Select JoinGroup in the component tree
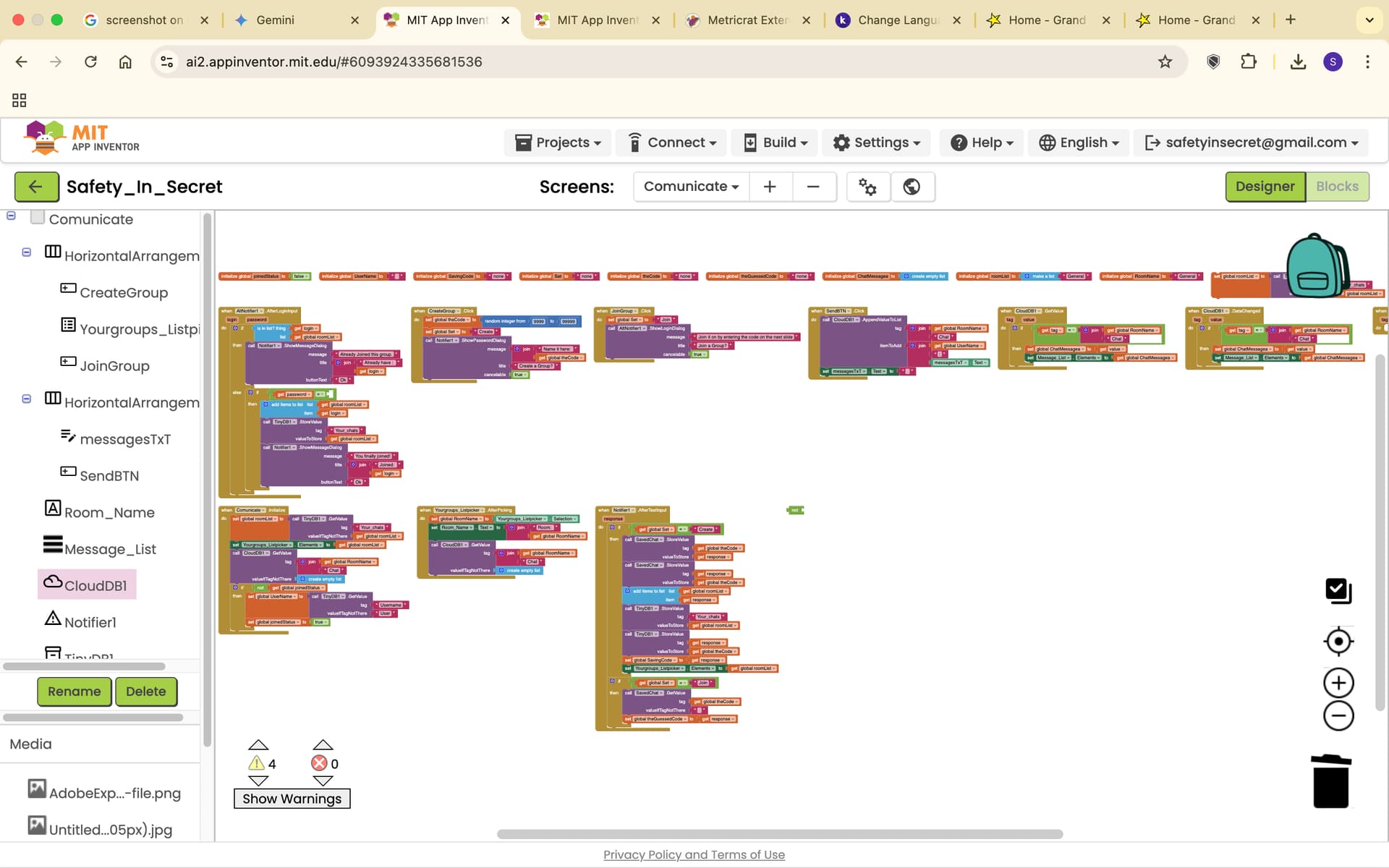The width and height of the screenshot is (1389, 868). (114, 366)
